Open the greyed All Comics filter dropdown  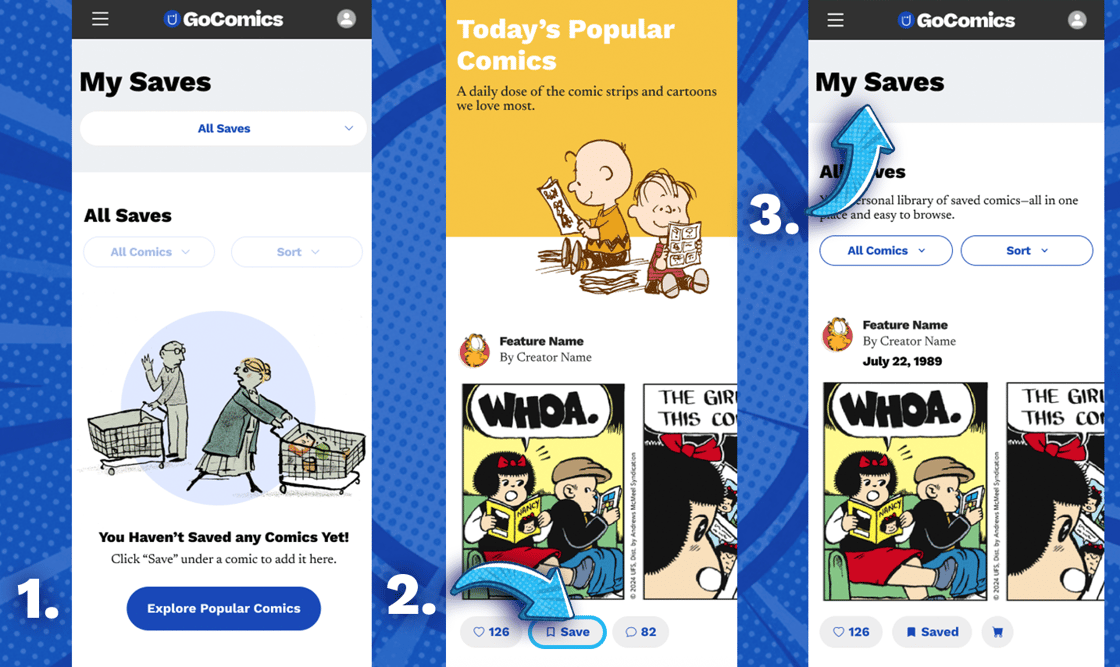149,252
